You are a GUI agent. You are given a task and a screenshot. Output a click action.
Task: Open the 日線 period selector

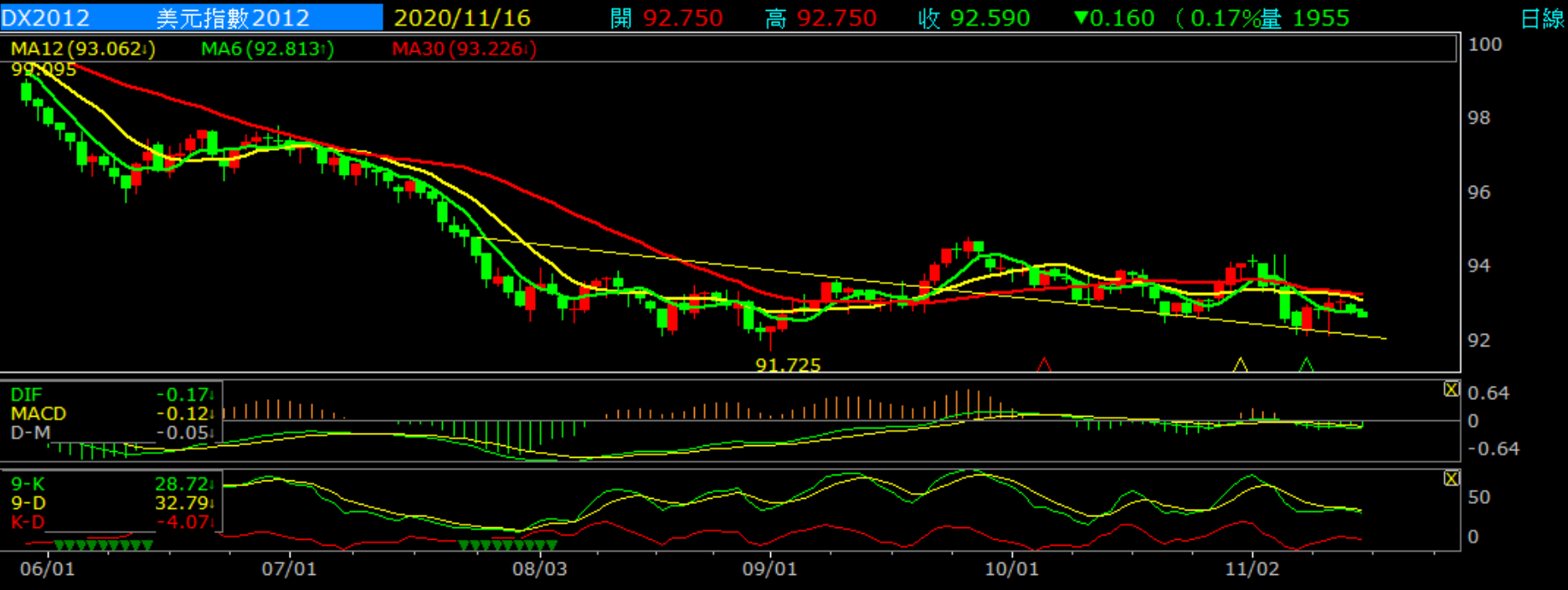click(x=1542, y=18)
